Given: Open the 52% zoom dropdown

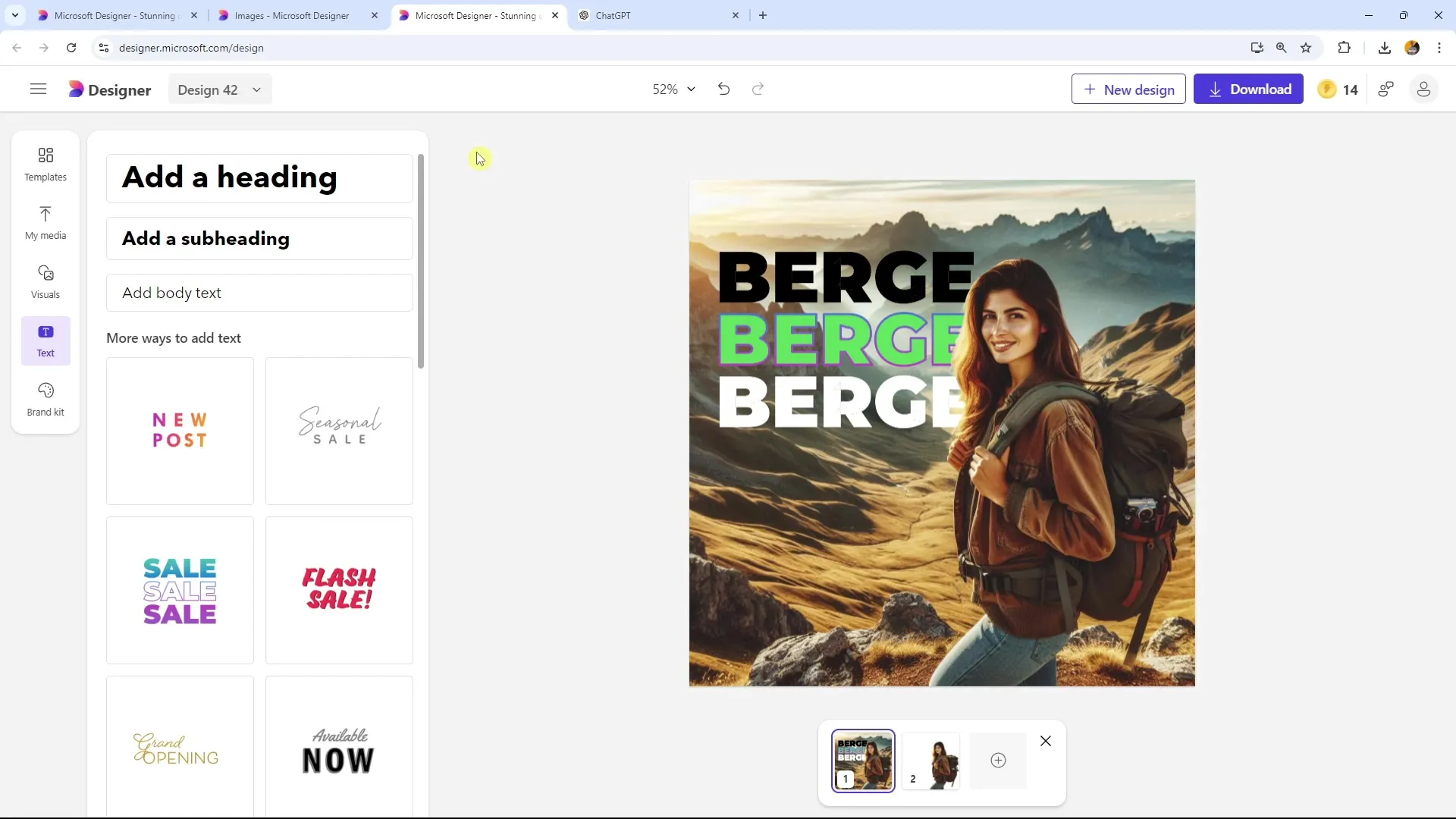Looking at the screenshot, I should (x=673, y=89).
